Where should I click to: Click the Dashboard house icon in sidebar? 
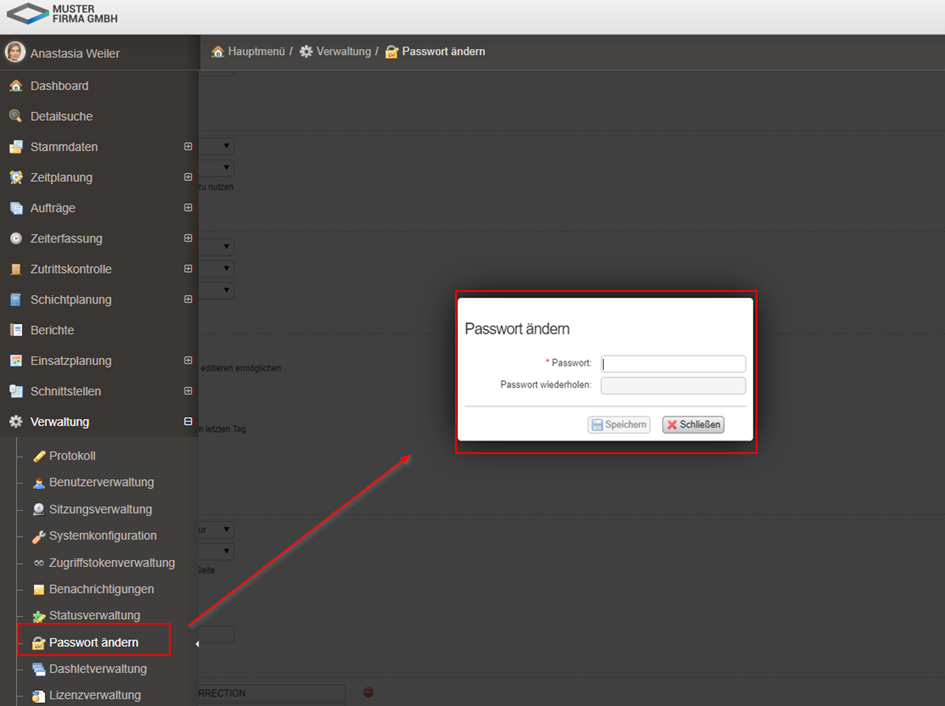pyautogui.click(x=15, y=86)
